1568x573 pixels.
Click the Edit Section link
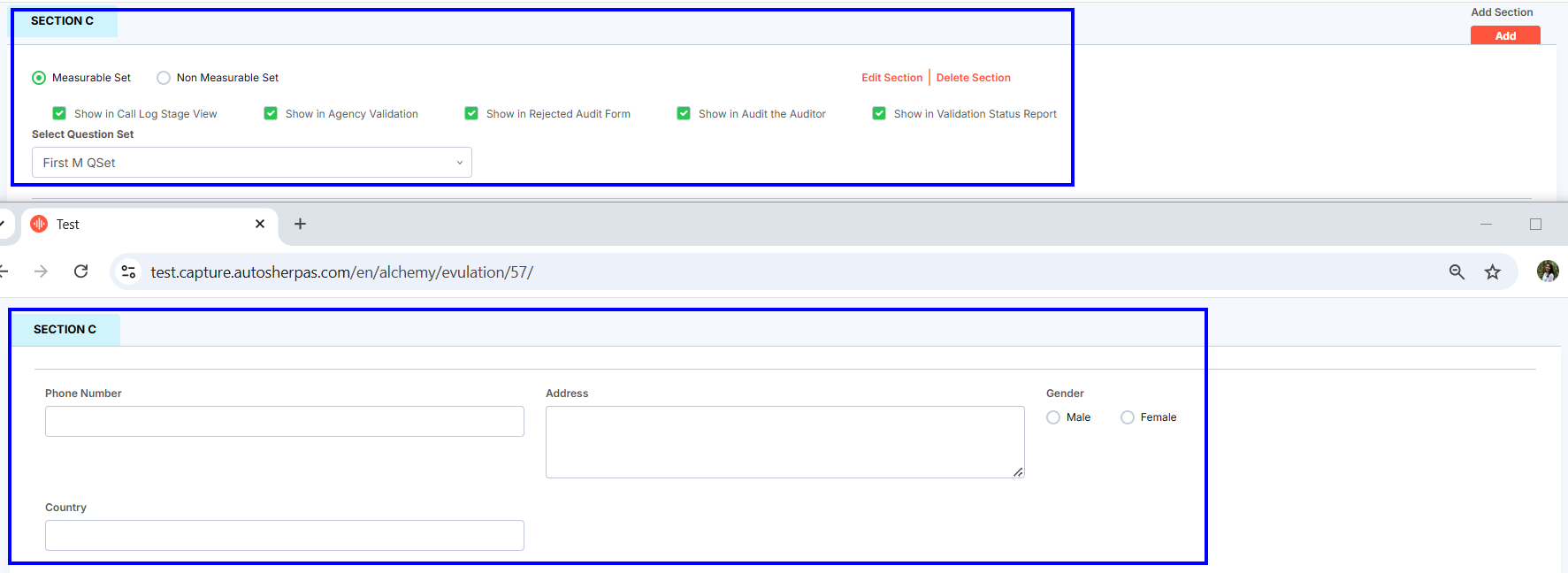pos(891,78)
